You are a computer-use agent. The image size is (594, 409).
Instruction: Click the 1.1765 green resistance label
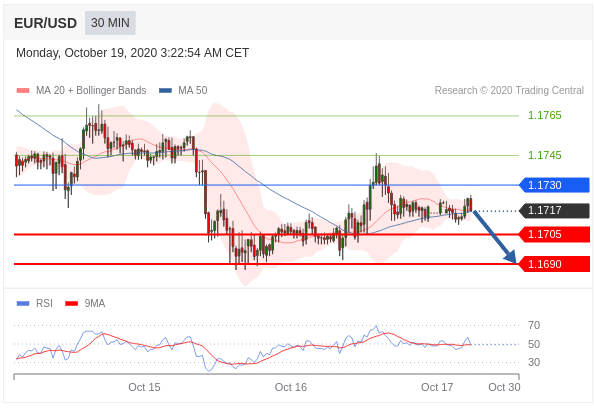[x=545, y=115]
